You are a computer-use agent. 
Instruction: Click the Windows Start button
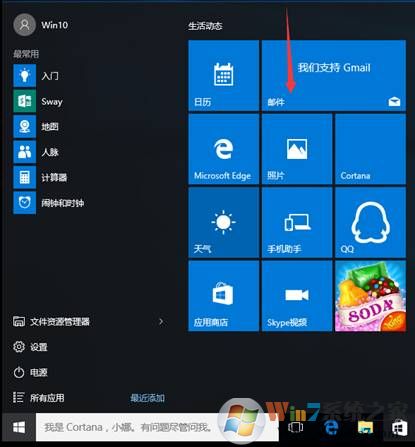tap(19, 427)
